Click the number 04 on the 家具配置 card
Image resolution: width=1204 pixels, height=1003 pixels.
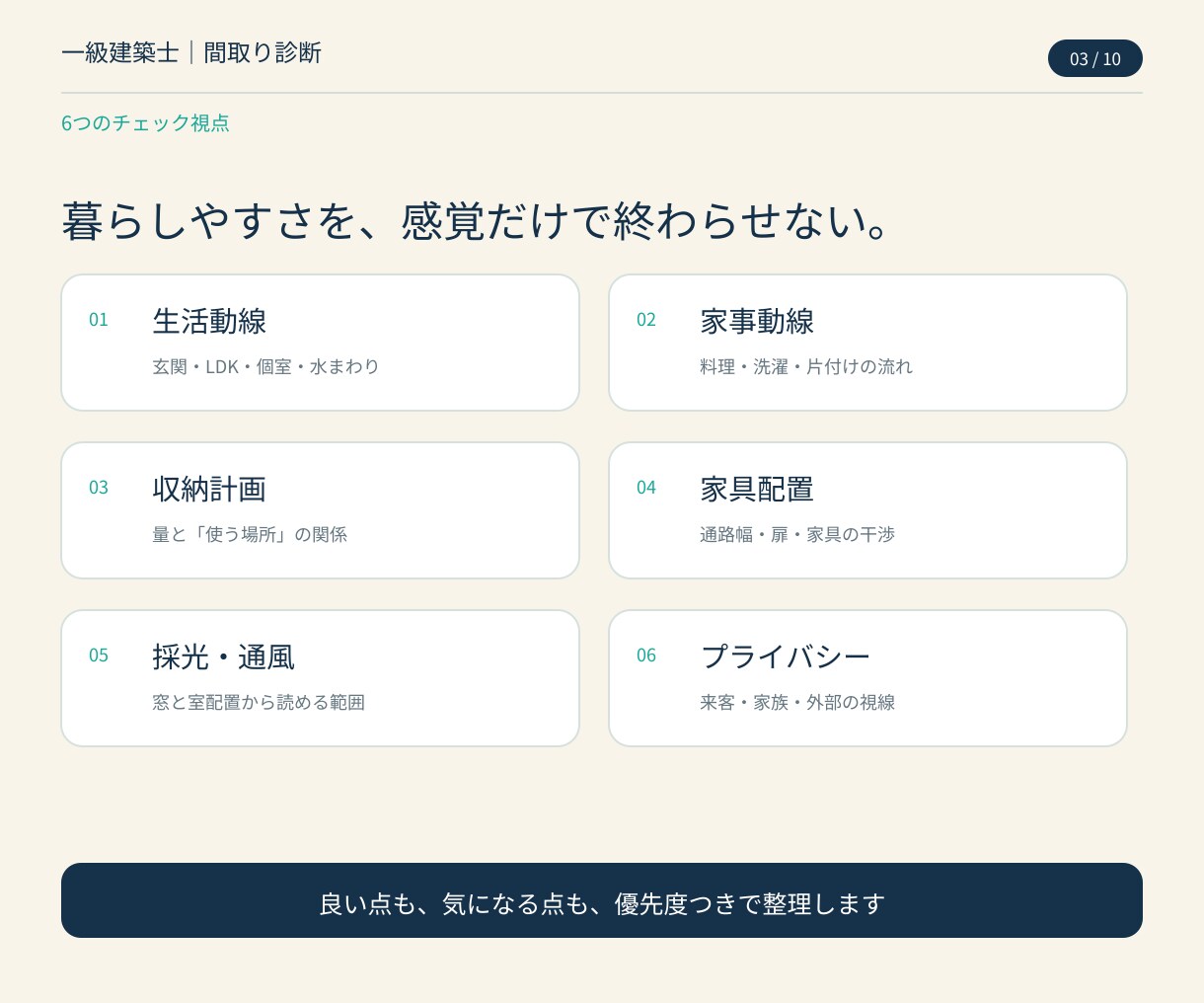[x=646, y=487]
